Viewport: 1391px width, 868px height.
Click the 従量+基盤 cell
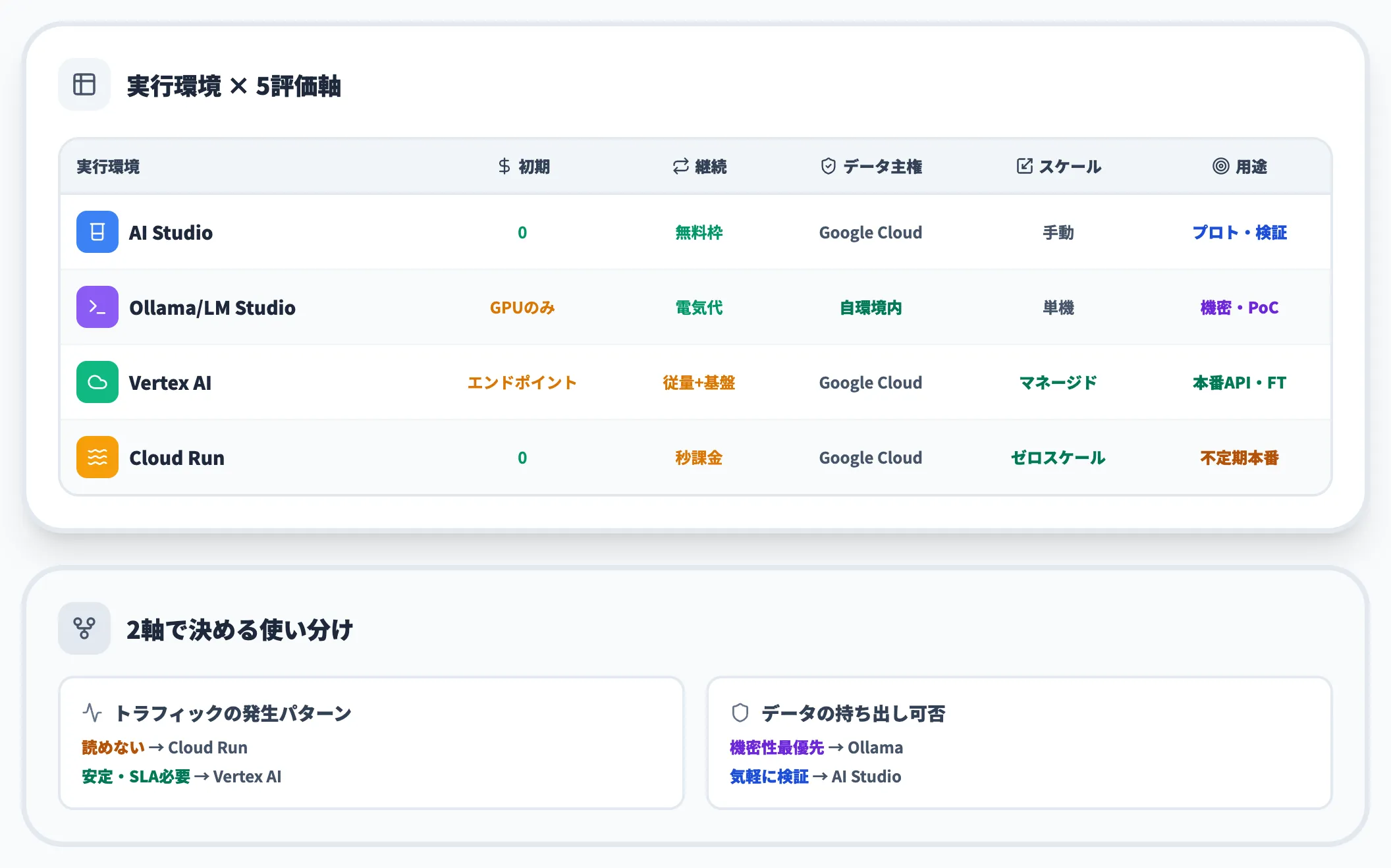coord(699,383)
